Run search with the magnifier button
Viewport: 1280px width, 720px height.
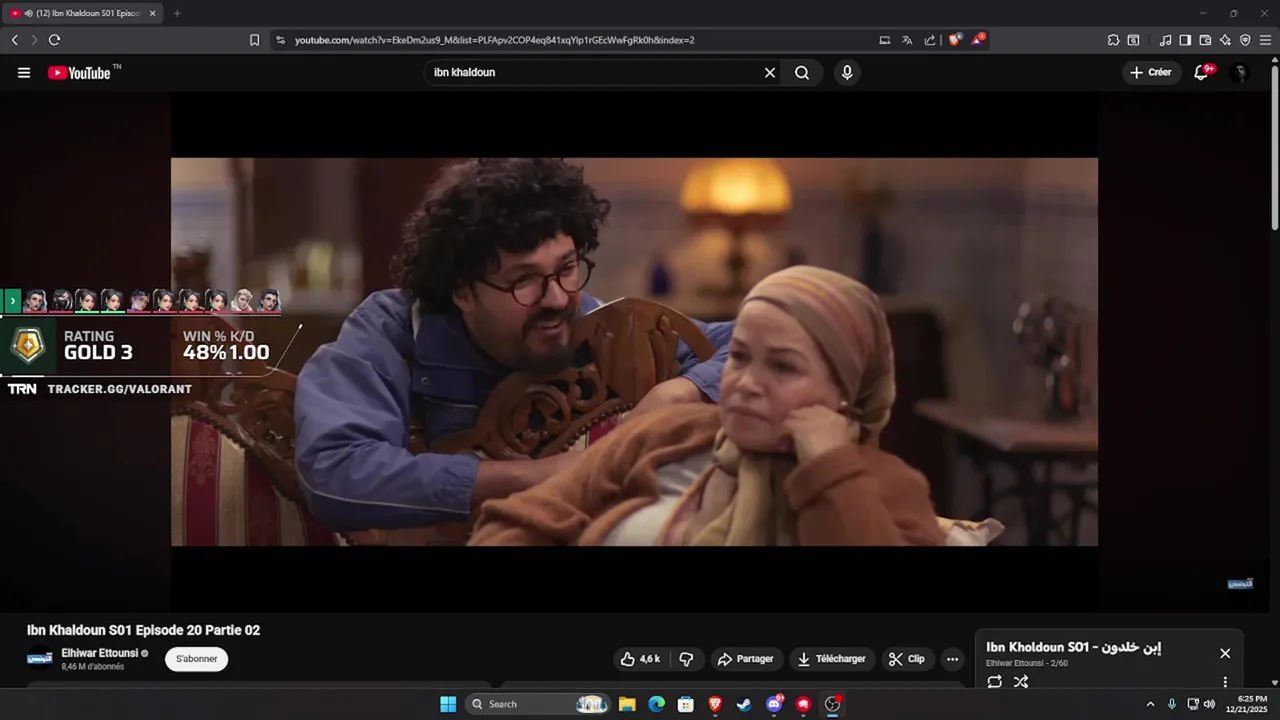tap(802, 73)
